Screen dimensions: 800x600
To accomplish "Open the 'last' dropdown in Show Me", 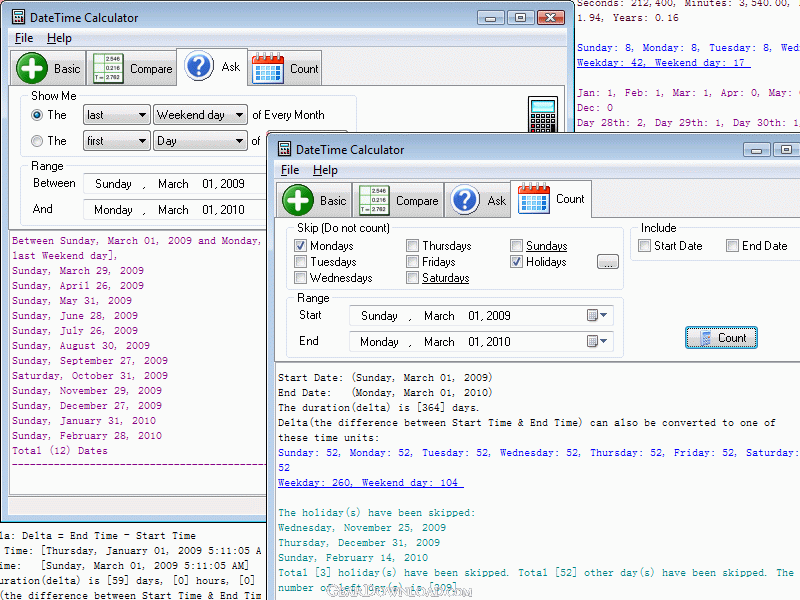I will click(117, 115).
